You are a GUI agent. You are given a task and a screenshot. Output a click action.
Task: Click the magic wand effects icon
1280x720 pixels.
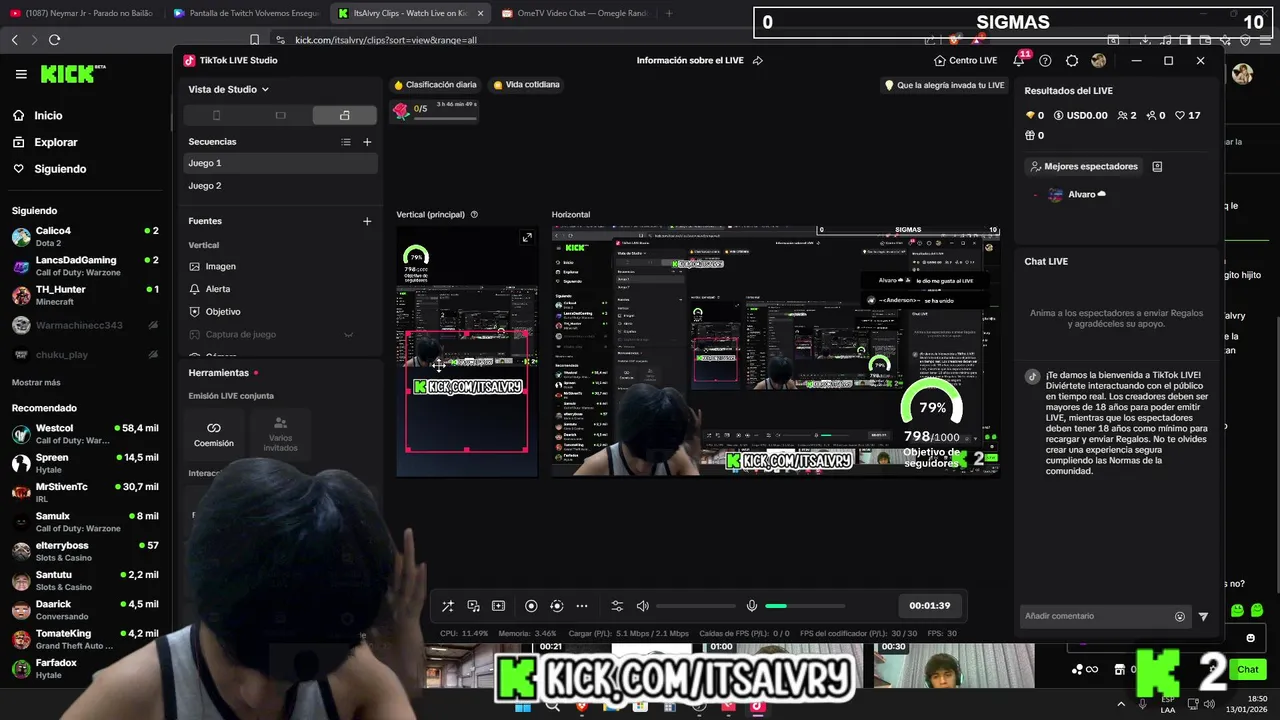(448, 606)
